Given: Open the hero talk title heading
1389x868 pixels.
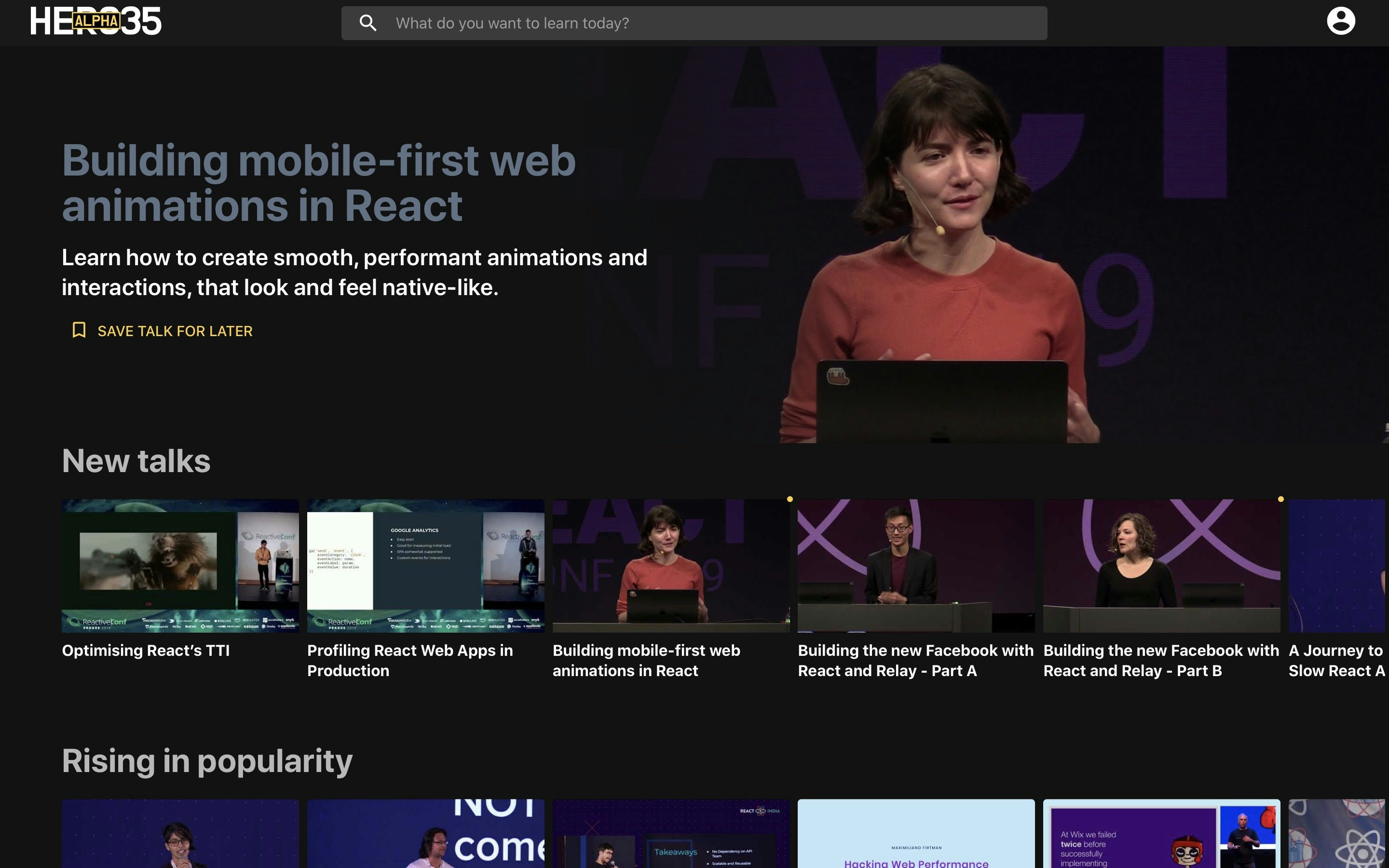Looking at the screenshot, I should tap(318, 183).
